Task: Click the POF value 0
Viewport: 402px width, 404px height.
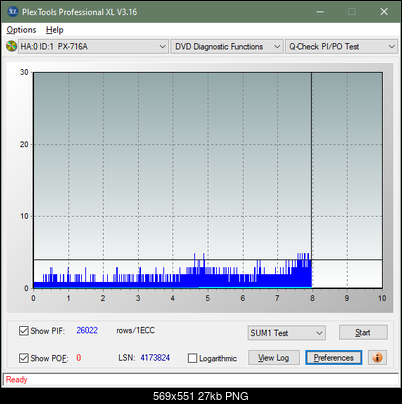Action: [79, 358]
